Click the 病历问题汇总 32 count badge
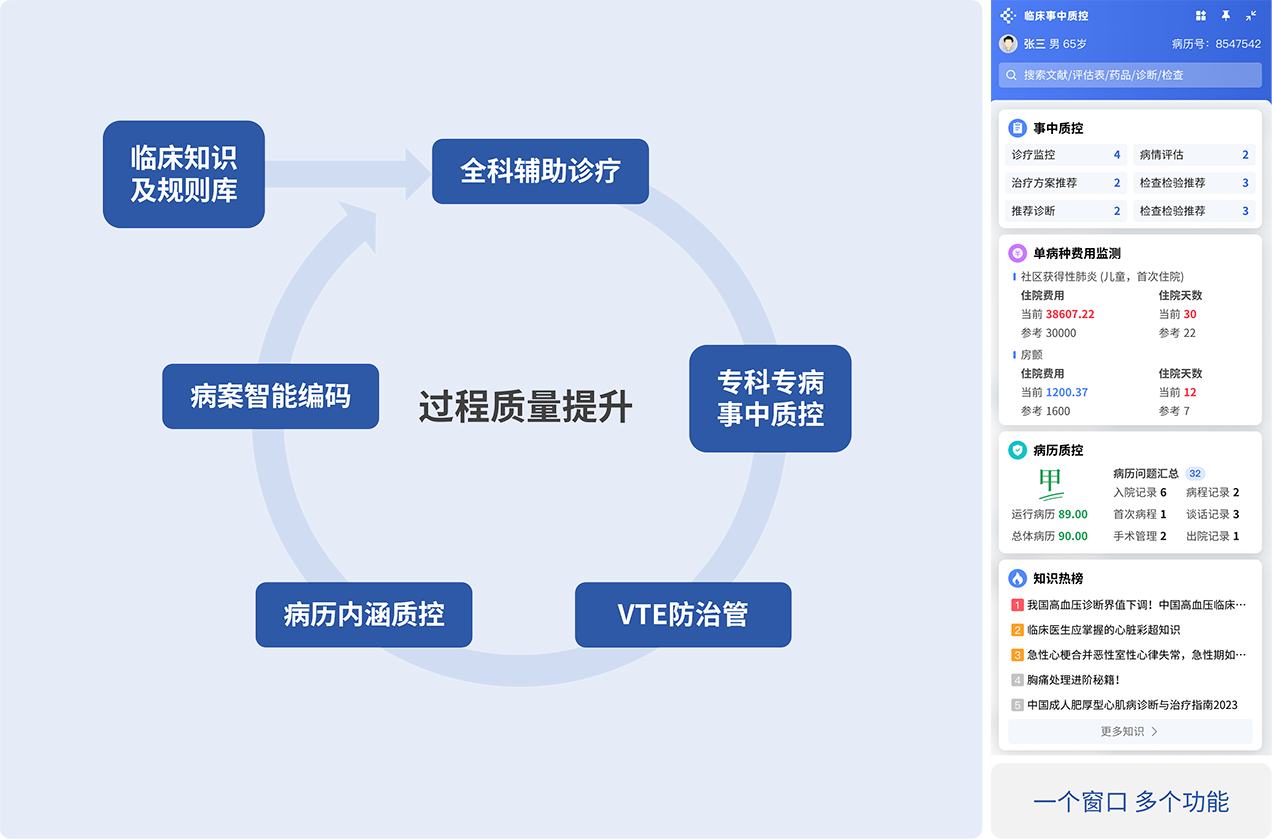 click(1195, 473)
